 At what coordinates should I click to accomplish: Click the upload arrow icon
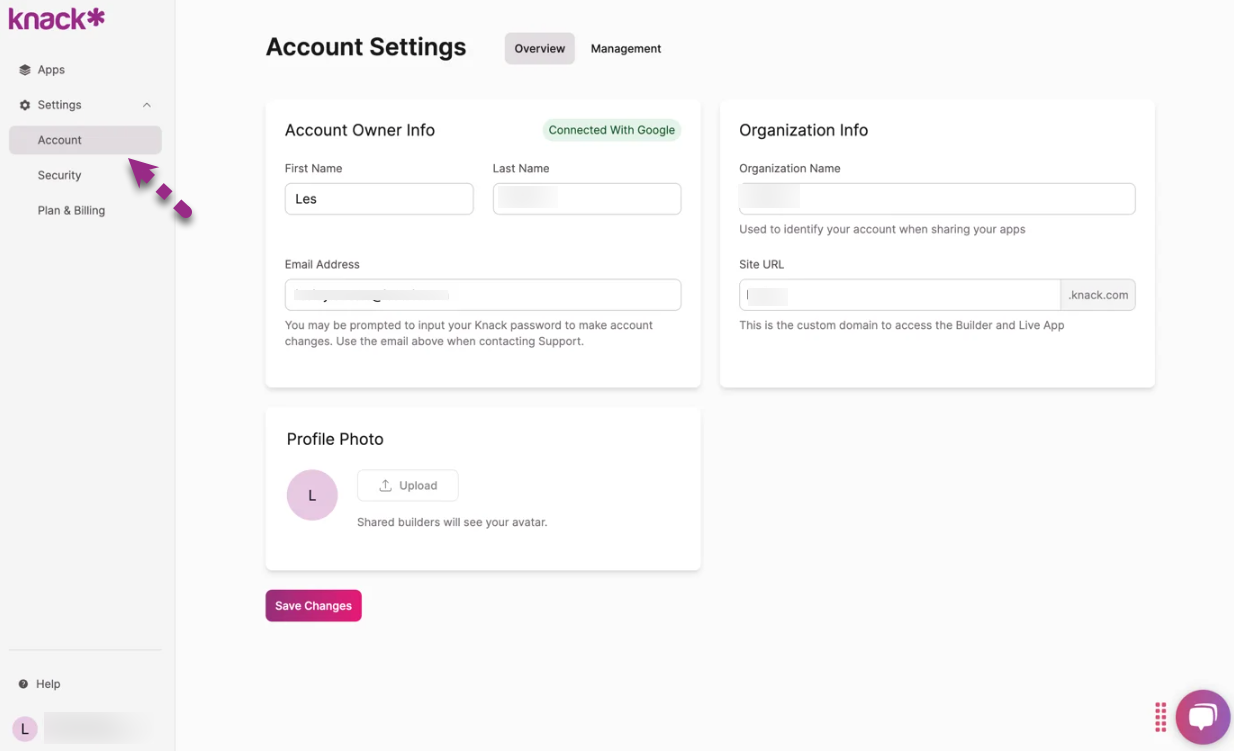(x=385, y=486)
